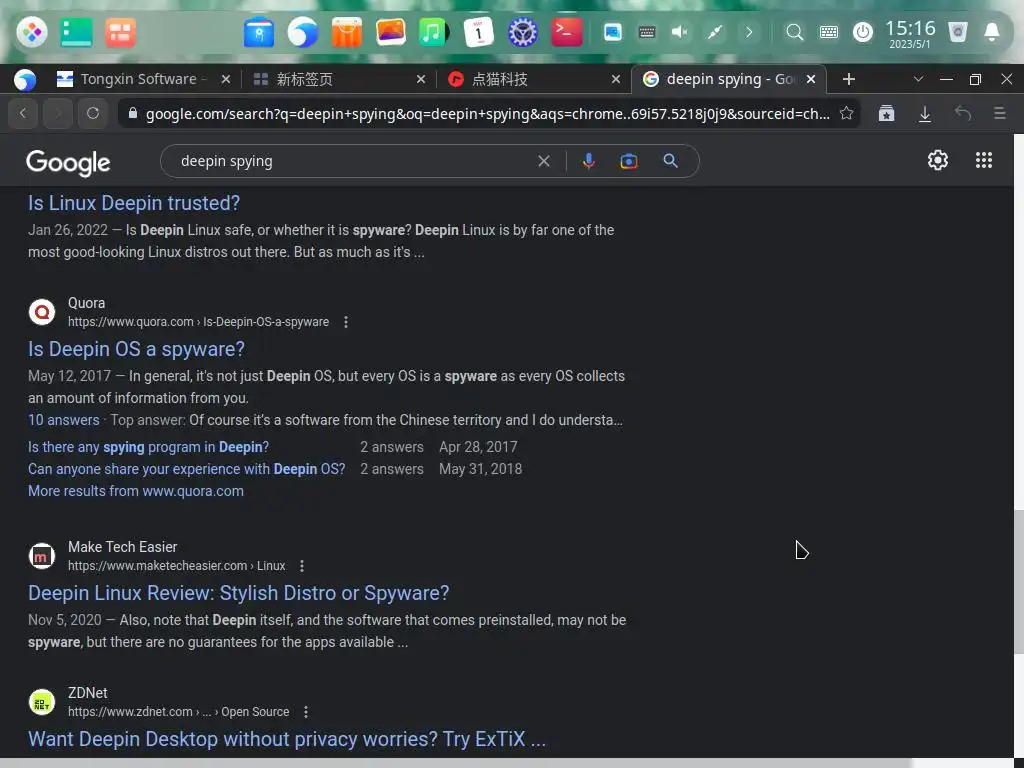Open the Calendar app in dock
The image size is (1024, 768).
coord(478,32)
